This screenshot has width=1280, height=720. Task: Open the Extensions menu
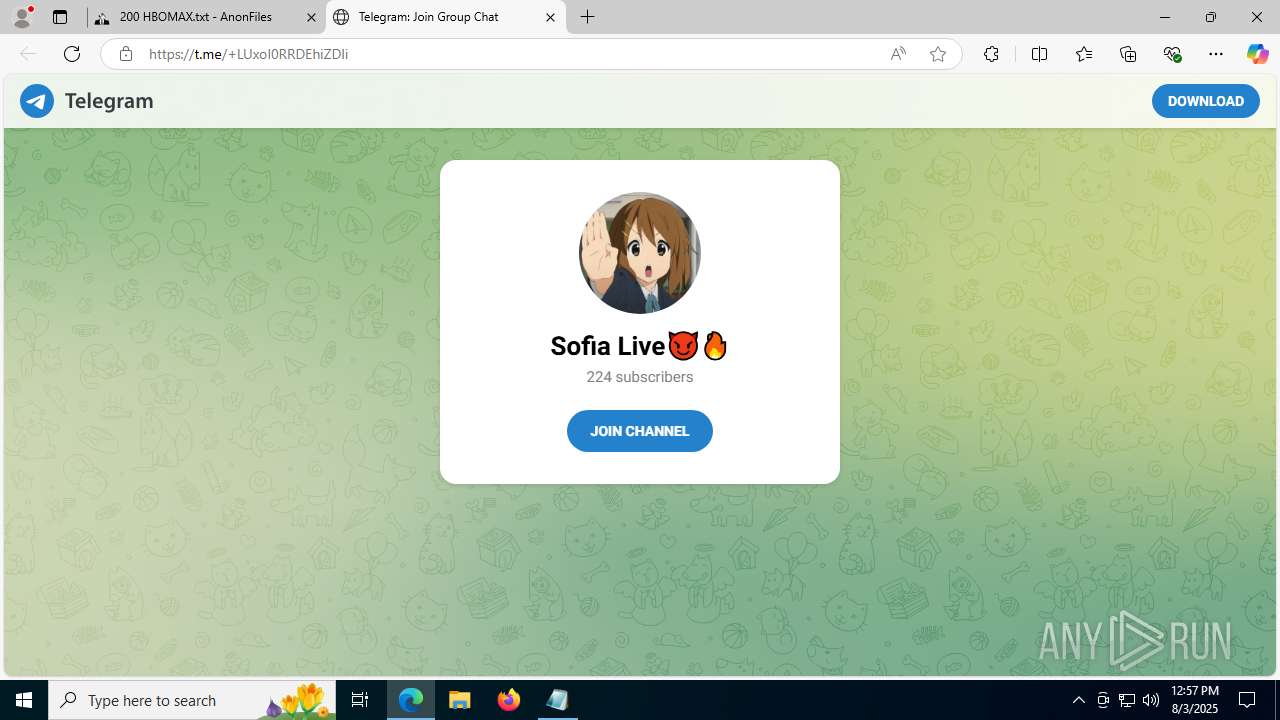[x=991, y=54]
